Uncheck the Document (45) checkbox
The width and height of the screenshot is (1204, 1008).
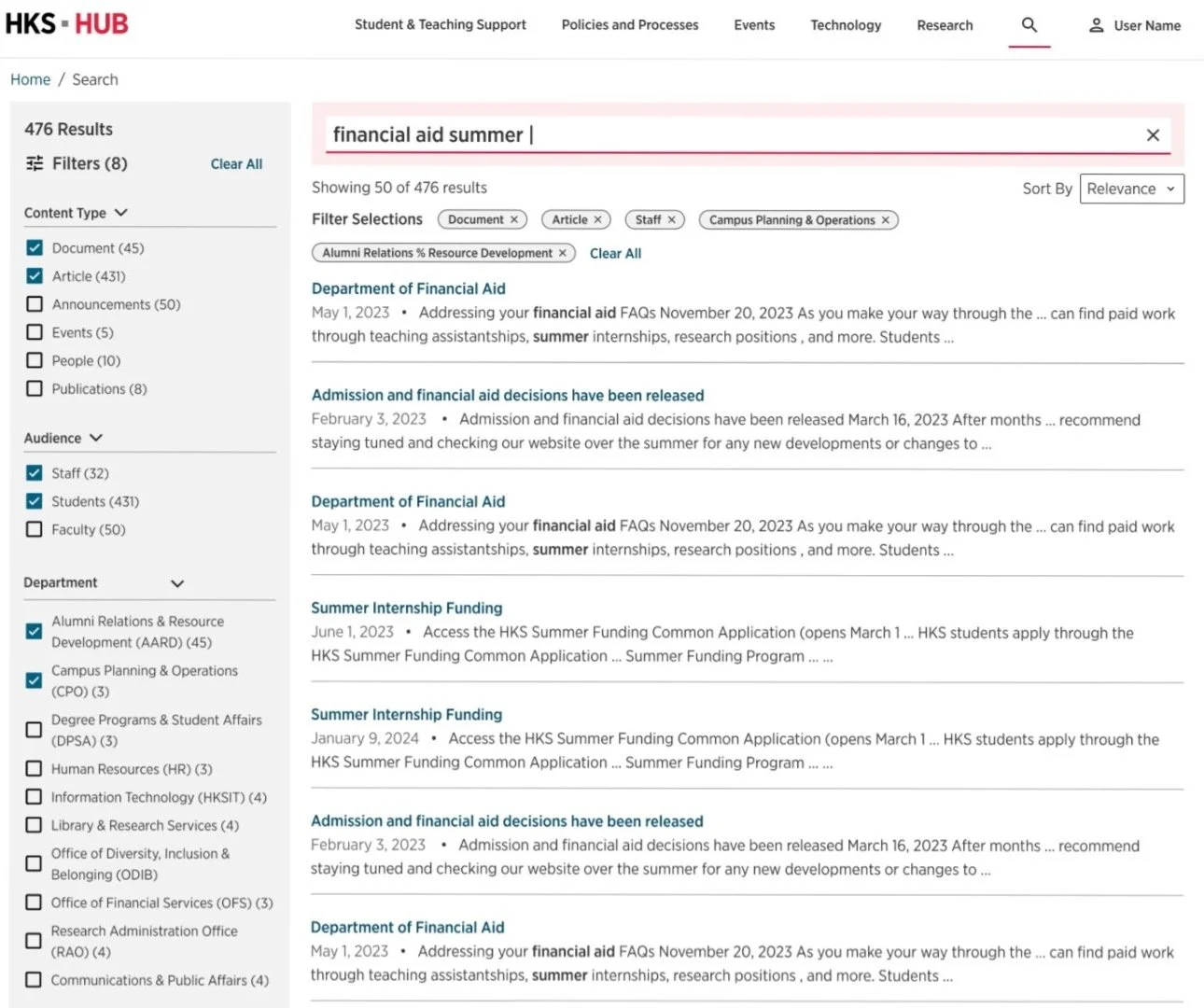click(x=35, y=248)
